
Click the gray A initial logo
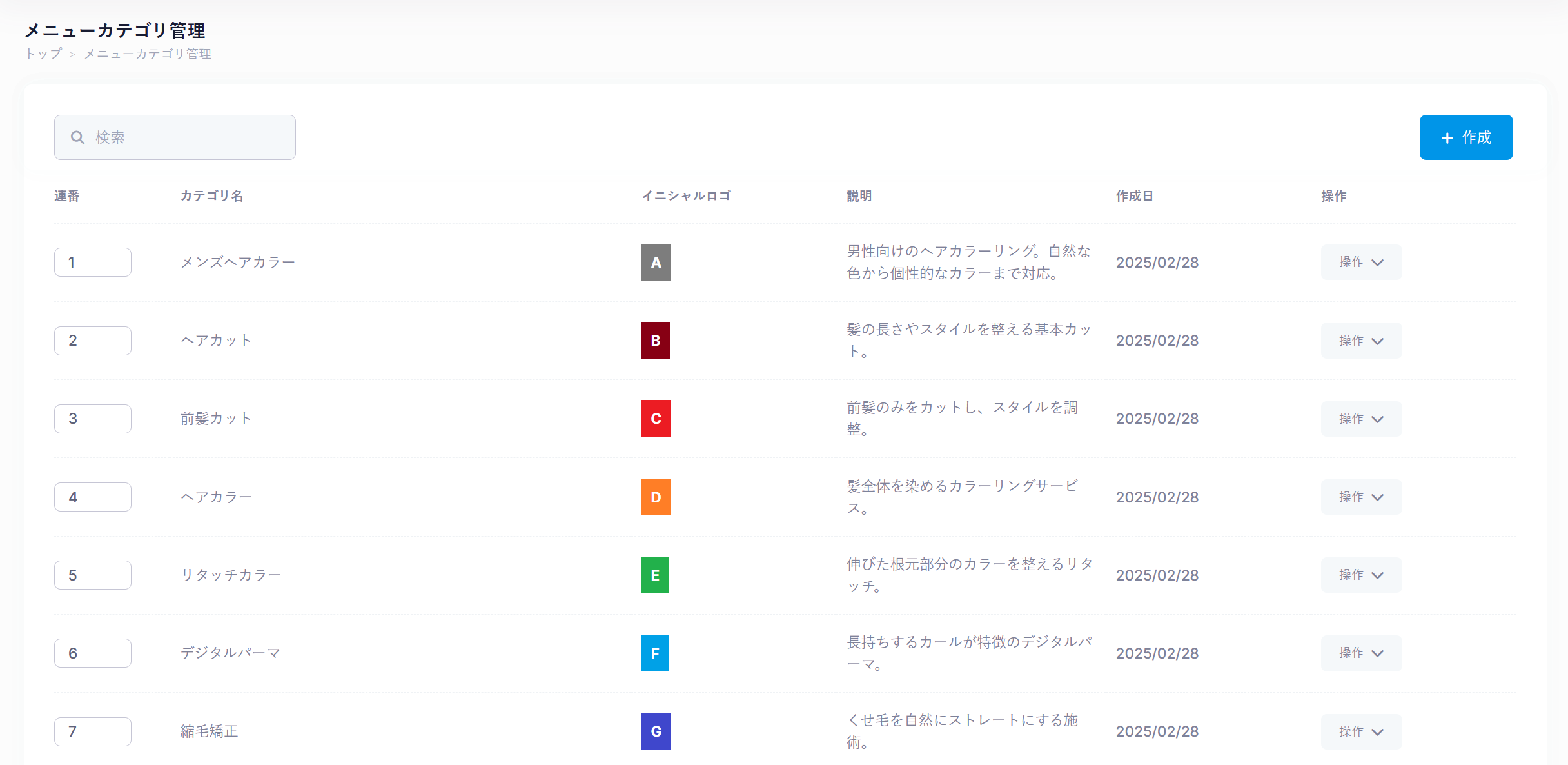pyautogui.click(x=656, y=263)
